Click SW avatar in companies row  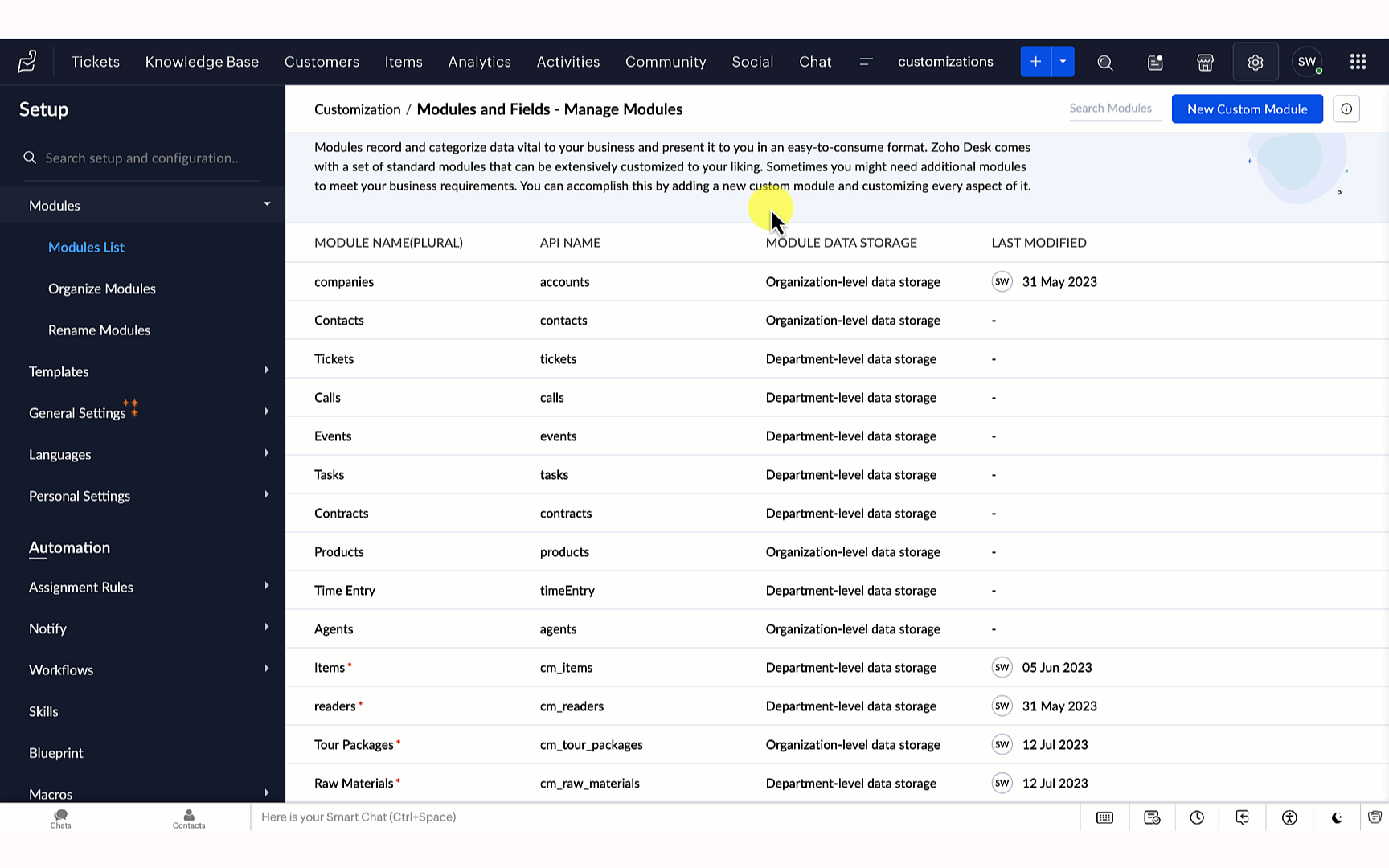(x=1002, y=281)
